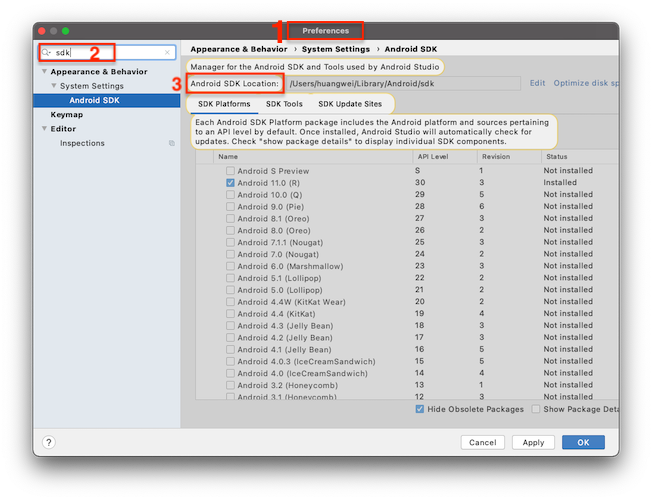Collapse the Editor section
This screenshot has height=500, width=652.
(x=45, y=129)
